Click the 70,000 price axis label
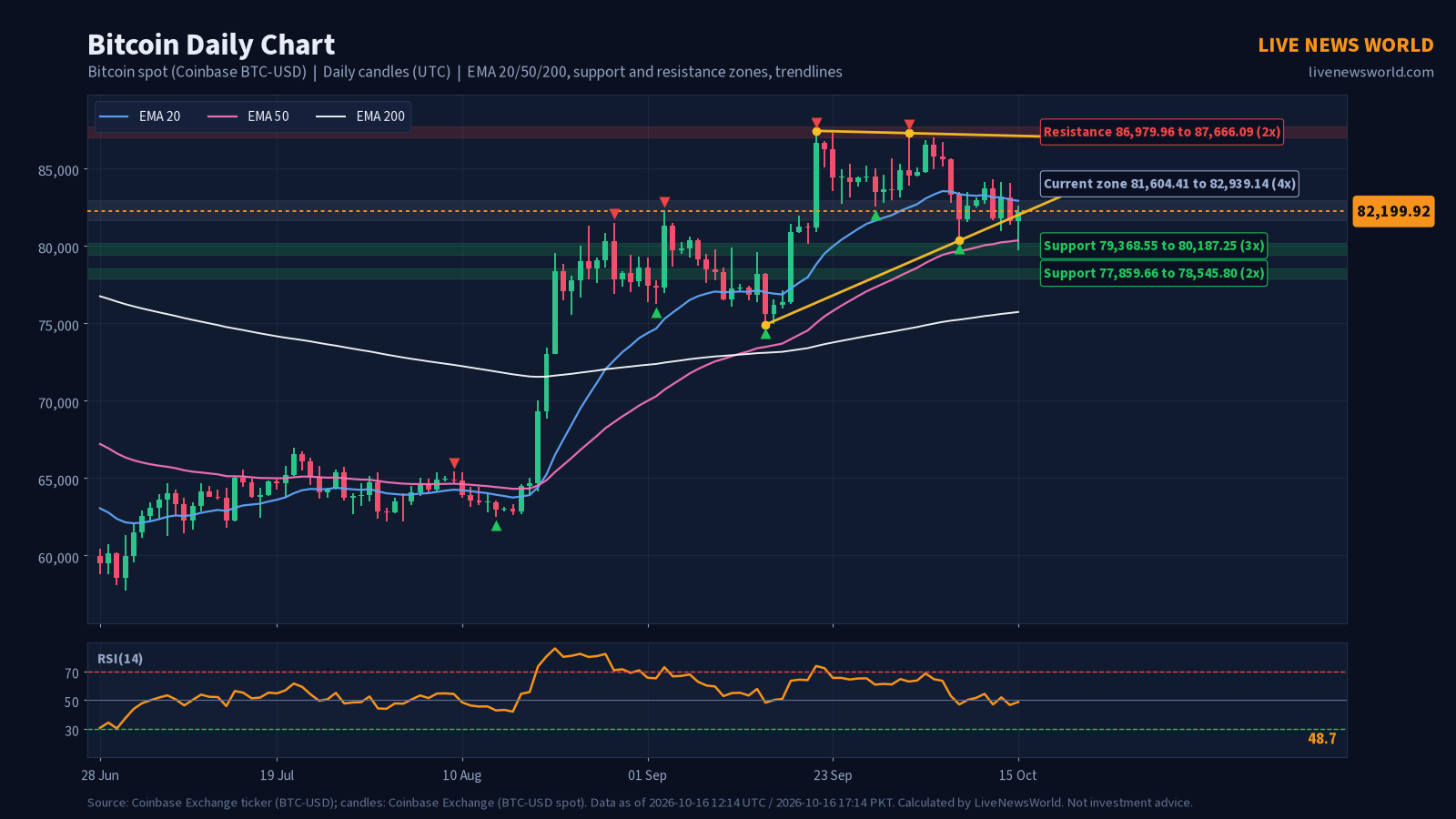 [56, 402]
